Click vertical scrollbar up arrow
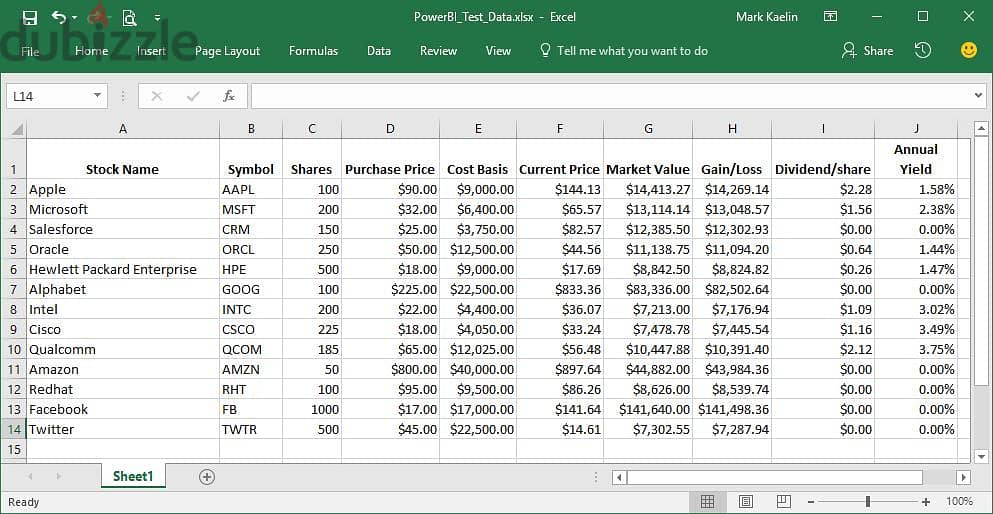Viewport: 993px width, 514px height. point(981,129)
